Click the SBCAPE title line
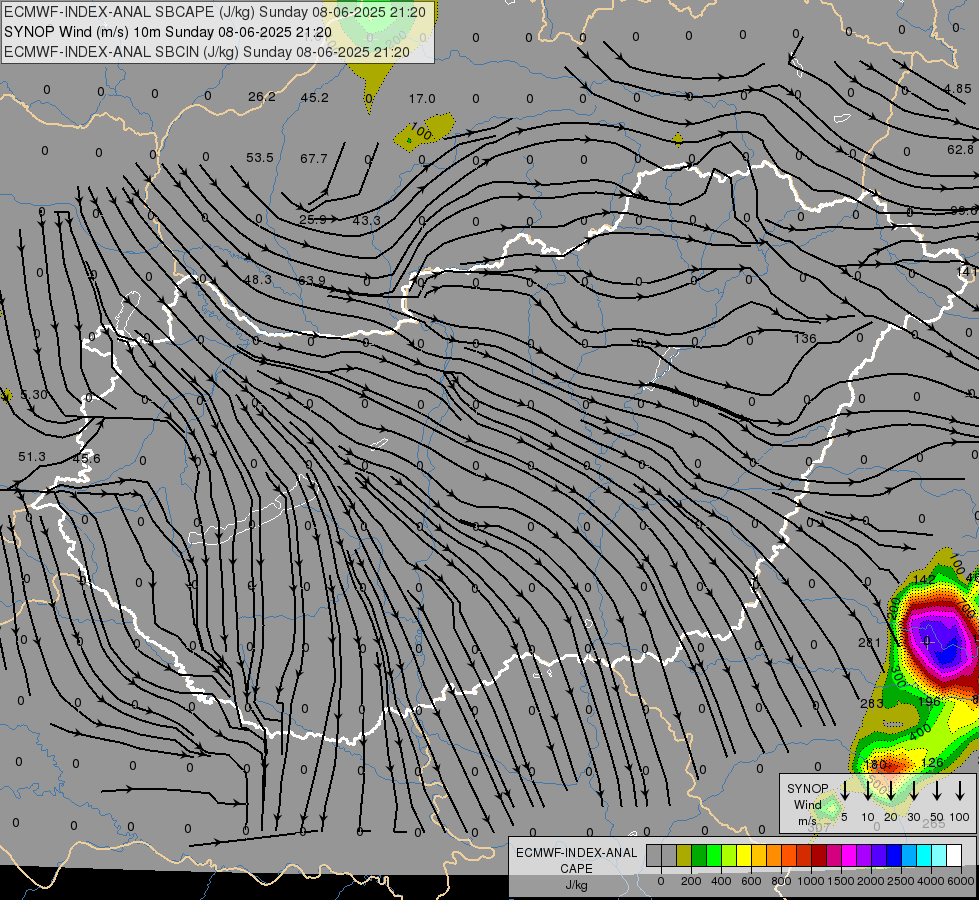Screen dimensions: 979x900 (215, 12)
